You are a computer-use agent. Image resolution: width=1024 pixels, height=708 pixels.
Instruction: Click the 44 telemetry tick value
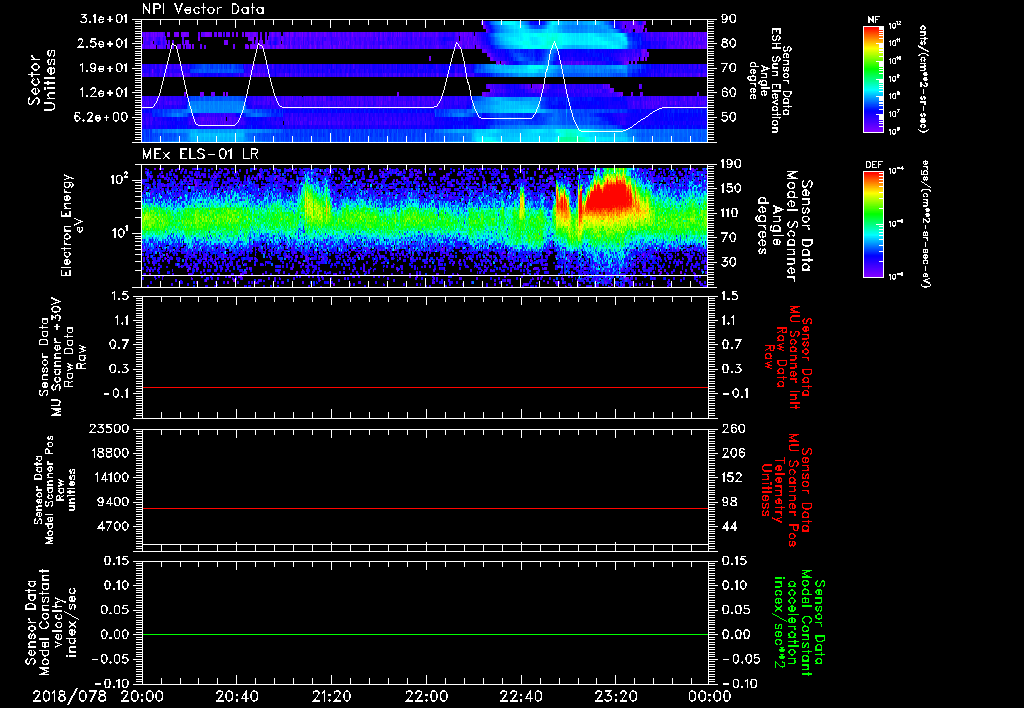pos(729,526)
